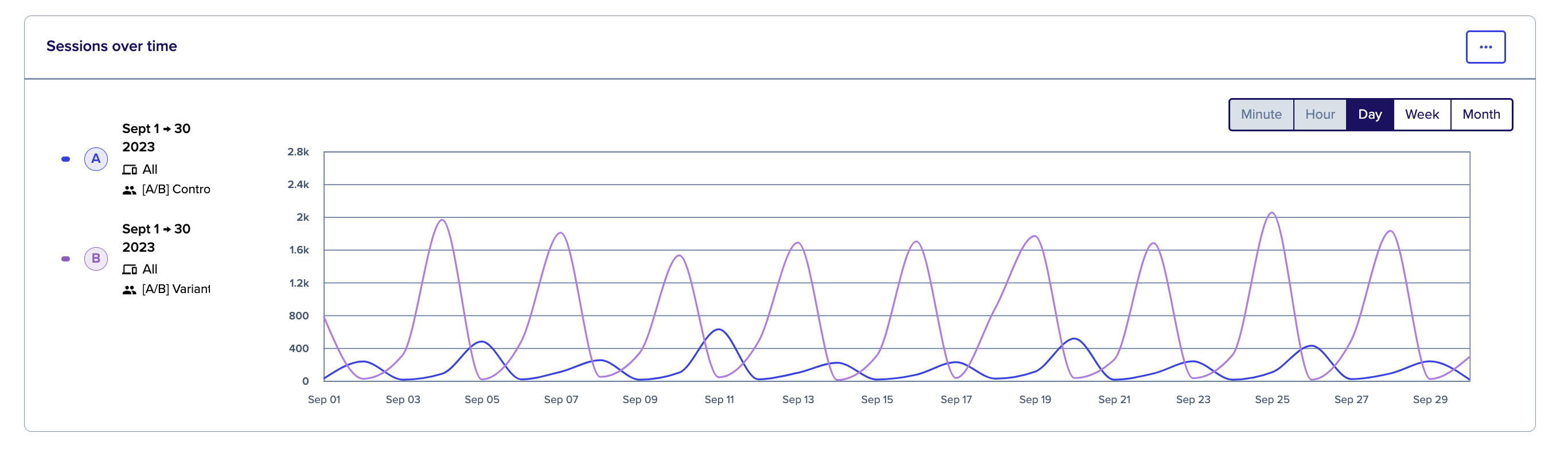
Task: Click the 1.2k y-axis label
Action: click(298, 283)
